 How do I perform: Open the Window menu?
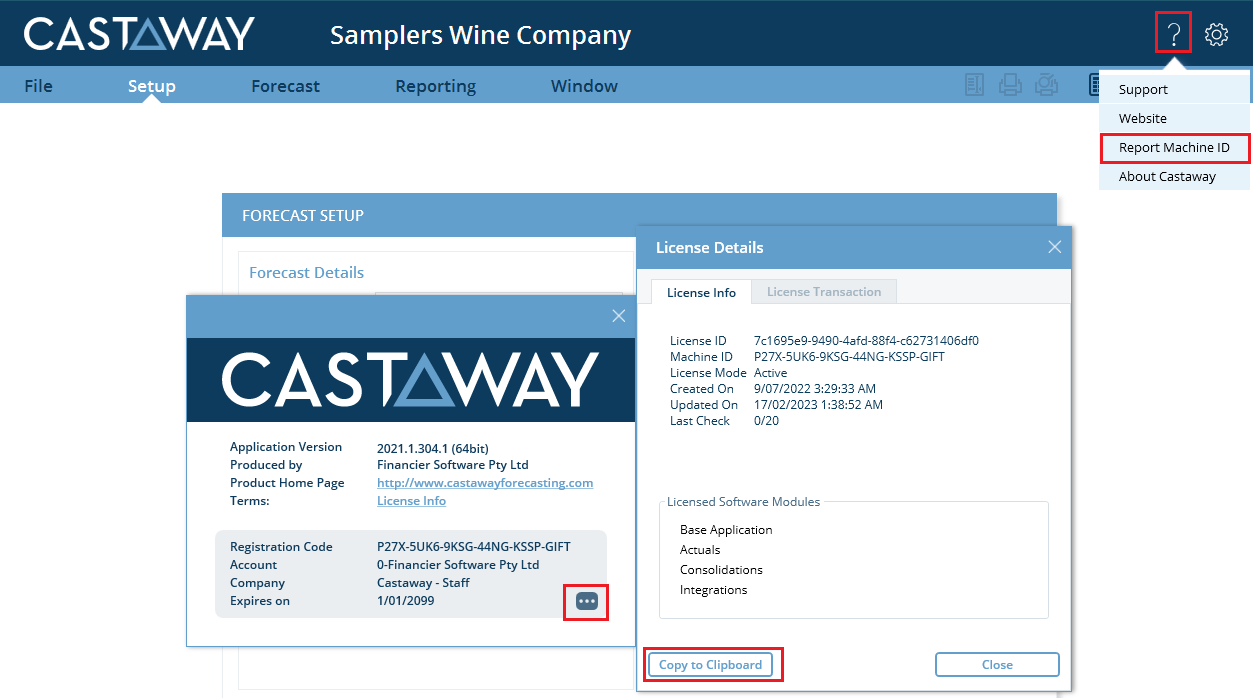point(584,86)
